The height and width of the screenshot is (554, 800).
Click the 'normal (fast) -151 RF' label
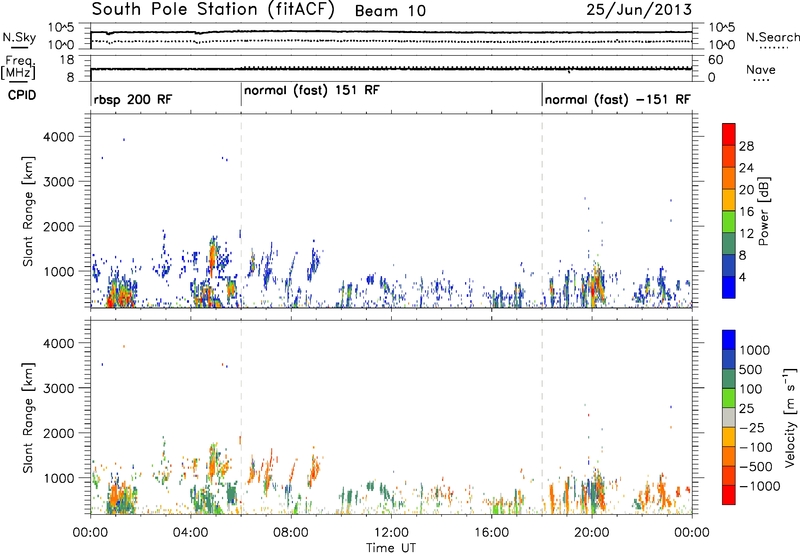coord(617,99)
